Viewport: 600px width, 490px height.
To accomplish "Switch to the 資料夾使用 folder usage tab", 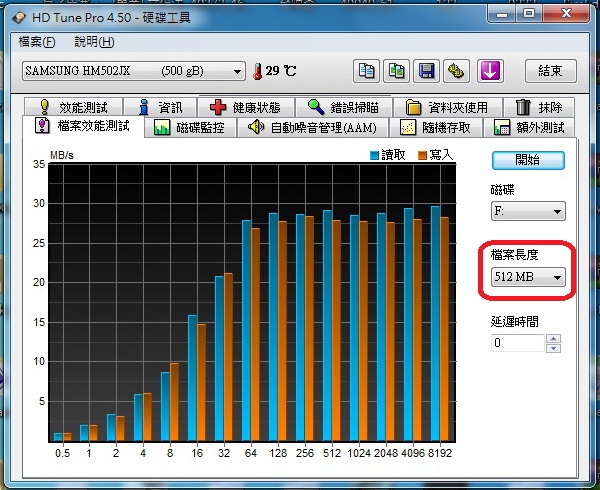I will 447,107.
